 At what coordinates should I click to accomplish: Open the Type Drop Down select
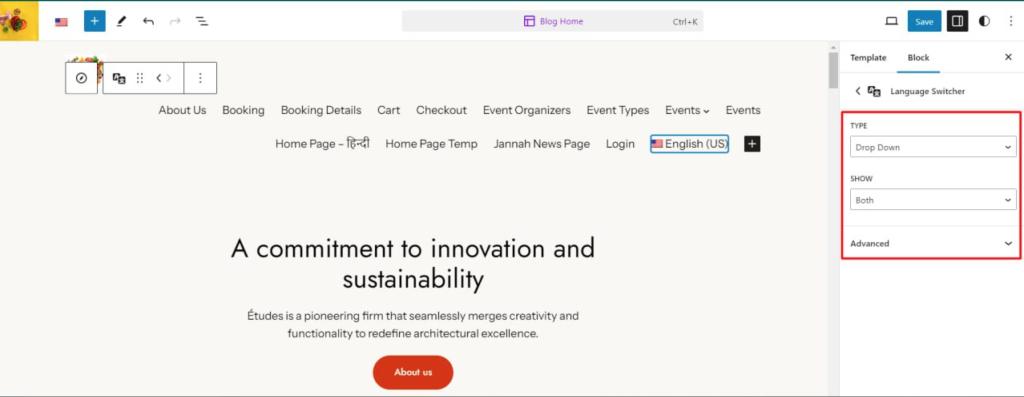click(933, 147)
